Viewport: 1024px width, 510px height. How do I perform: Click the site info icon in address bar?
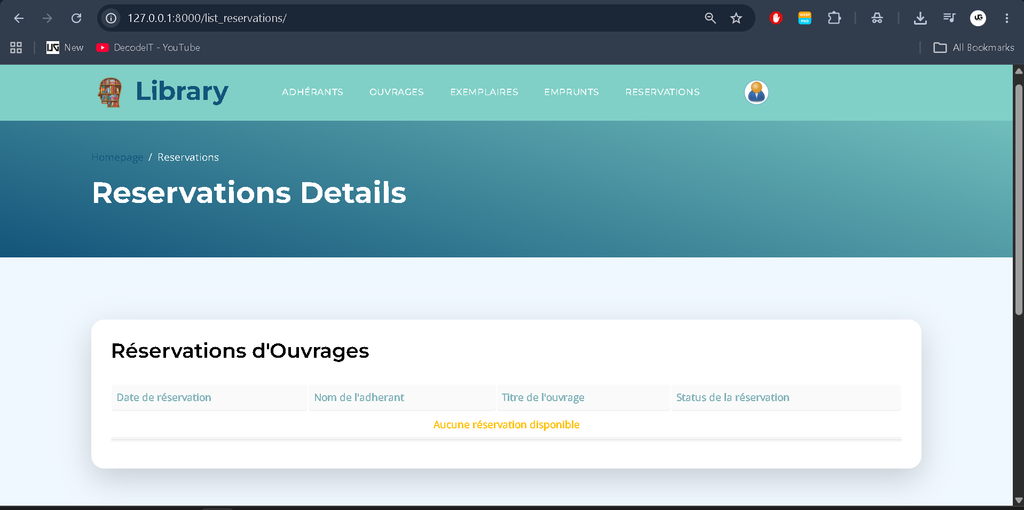(111, 18)
